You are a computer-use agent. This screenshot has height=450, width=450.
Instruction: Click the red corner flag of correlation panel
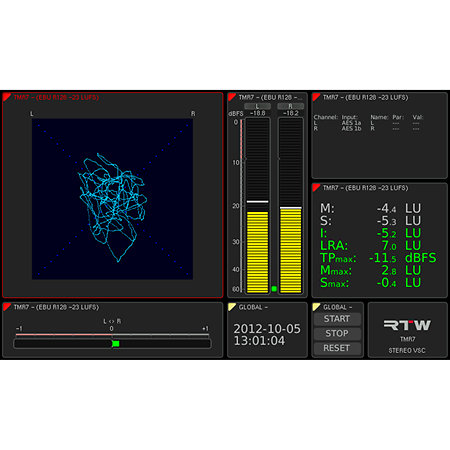7,307
